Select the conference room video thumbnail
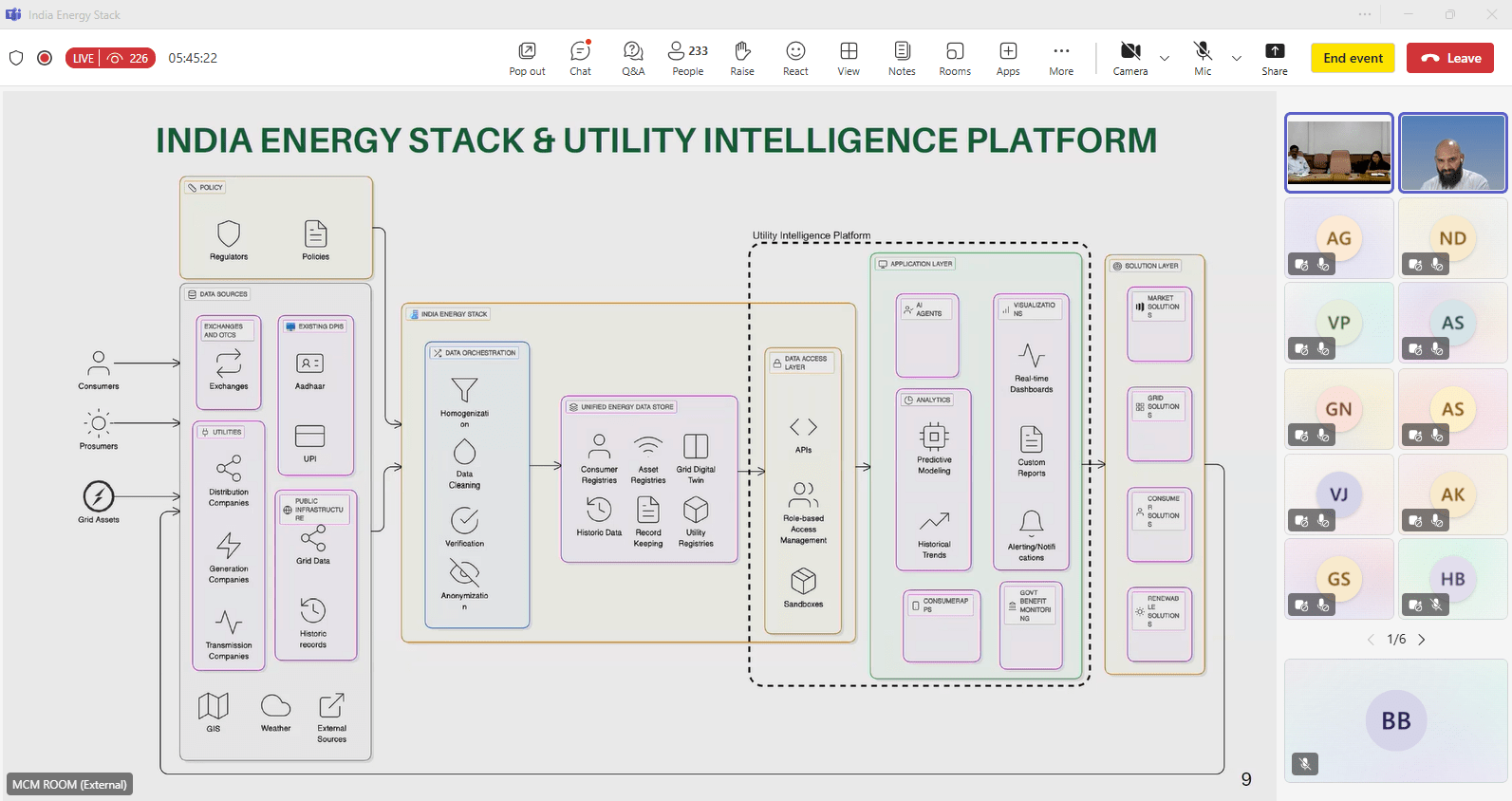This screenshot has width=1512, height=801. (x=1338, y=153)
